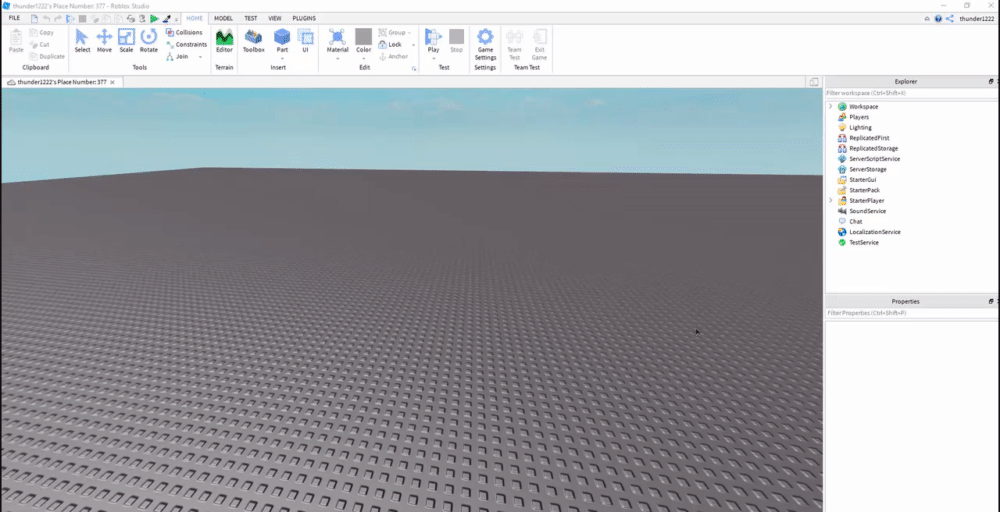Open the Terrain Editor
1000x512 pixels.
(x=224, y=40)
